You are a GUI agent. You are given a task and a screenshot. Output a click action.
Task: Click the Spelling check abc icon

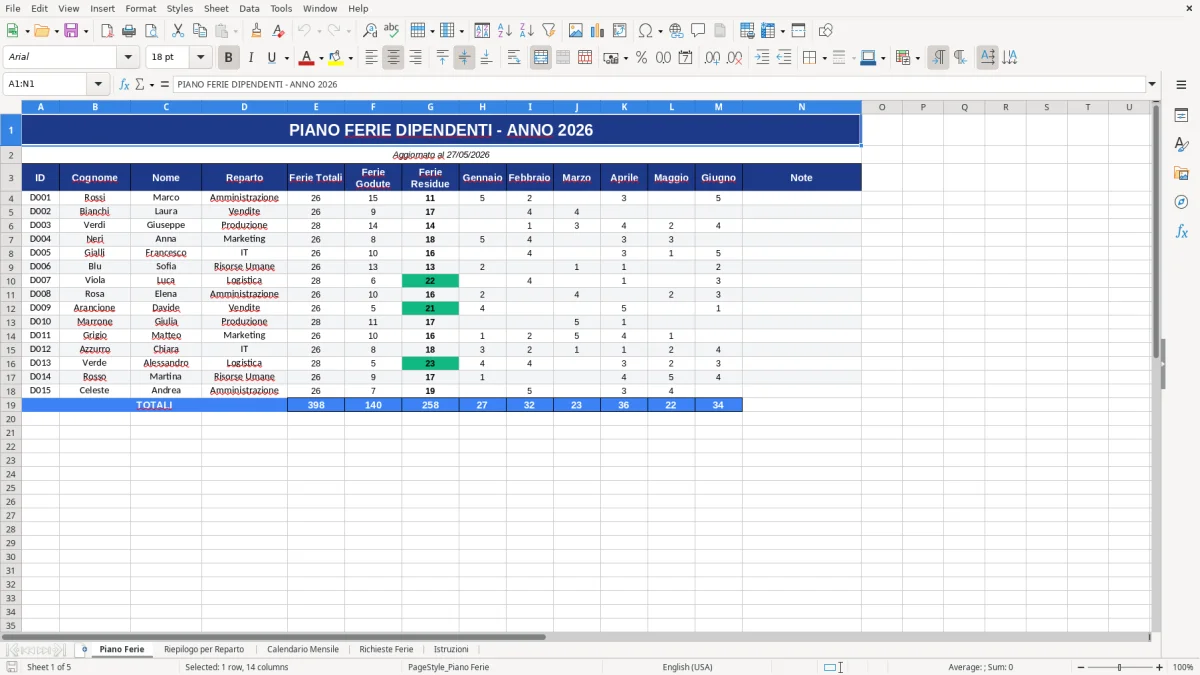pos(392,31)
